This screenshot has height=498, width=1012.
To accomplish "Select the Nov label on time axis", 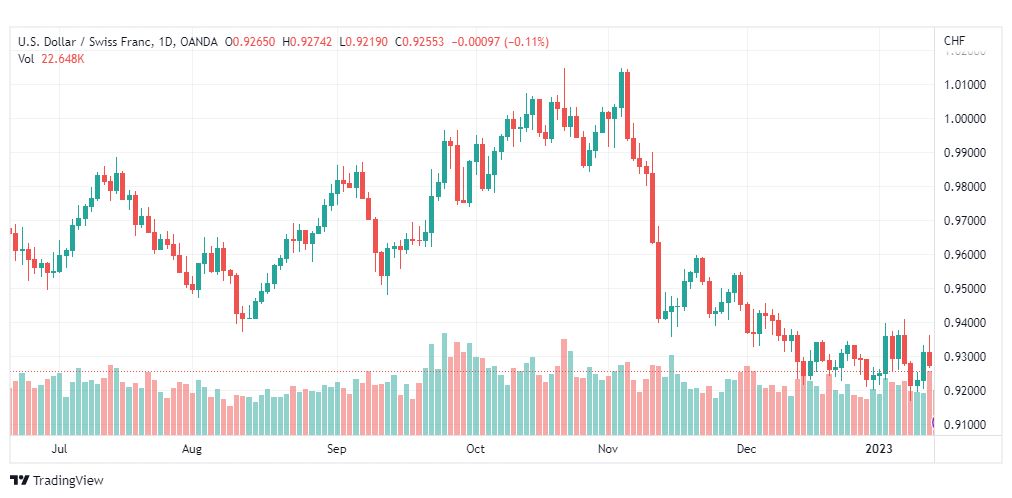I will pos(607,449).
